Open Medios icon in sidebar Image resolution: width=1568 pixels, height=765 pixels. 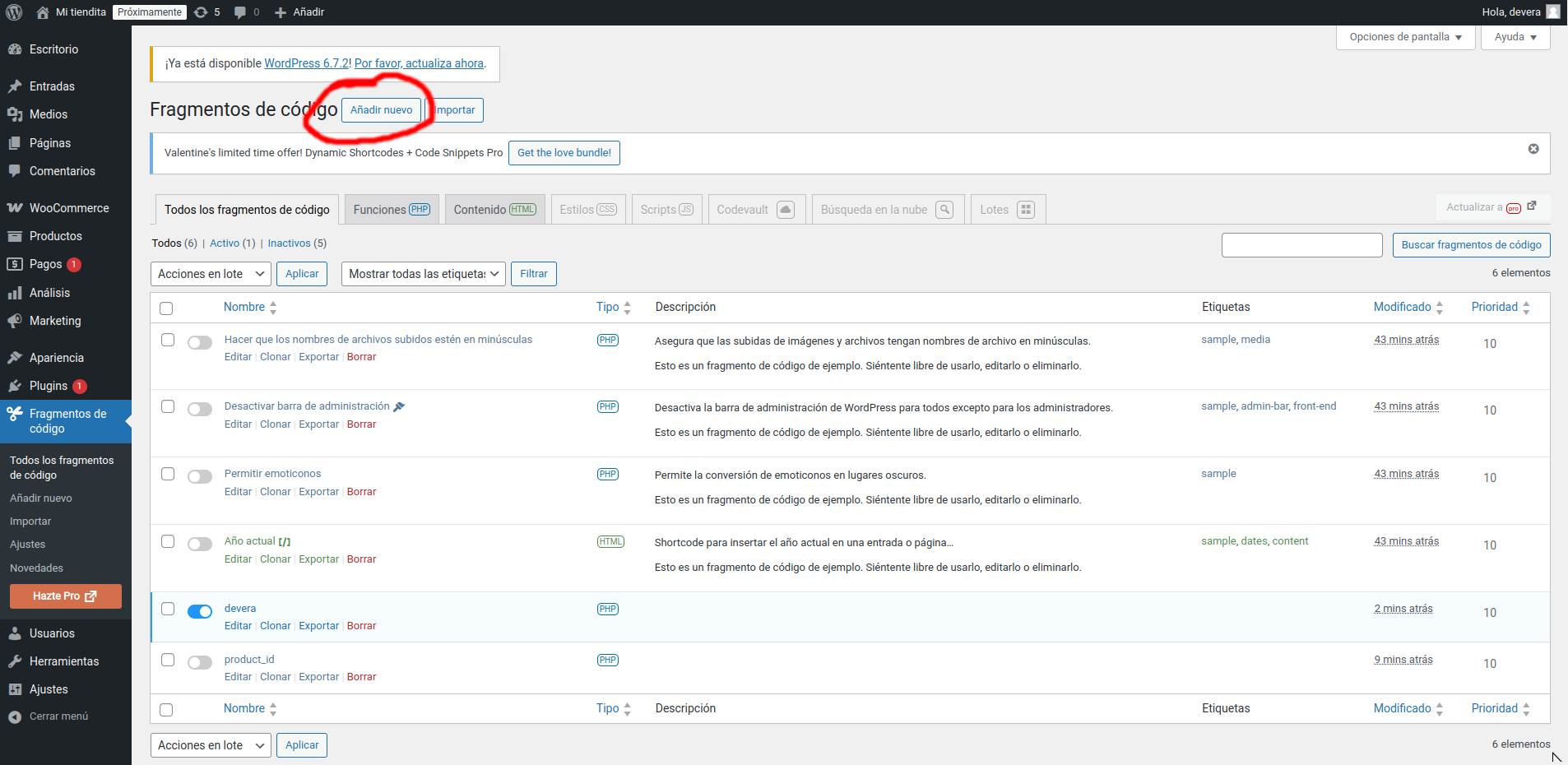pyautogui.click(x=15, y=114)
